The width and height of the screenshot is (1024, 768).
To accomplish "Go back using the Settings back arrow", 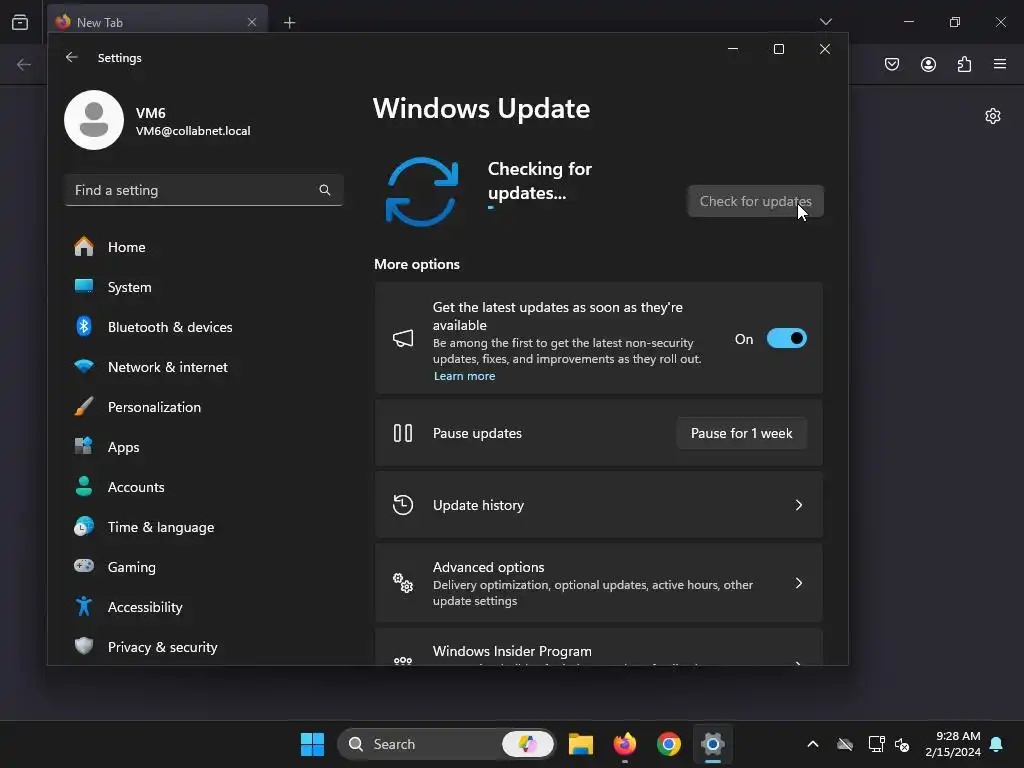I will pyautogui.click(x=72, y=57).
